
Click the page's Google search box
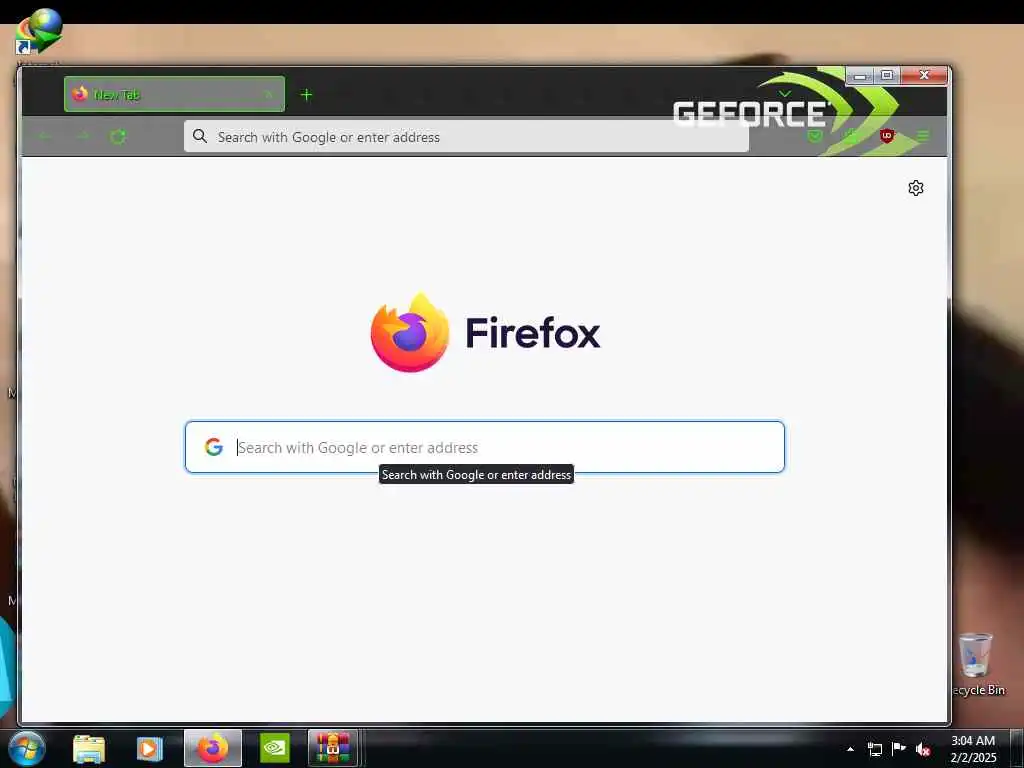[485, 447]
